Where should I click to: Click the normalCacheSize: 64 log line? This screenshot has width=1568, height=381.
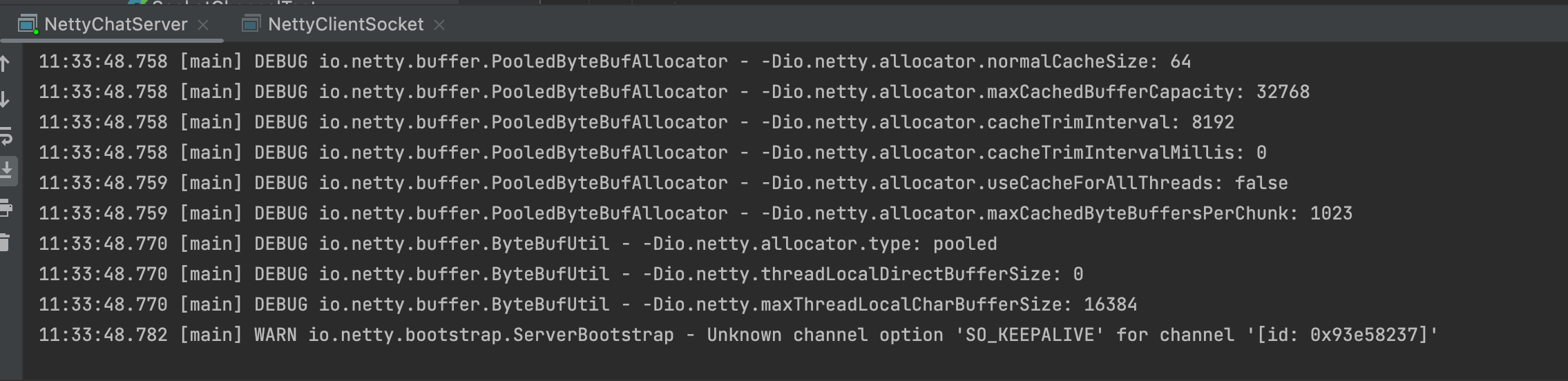(615, 62)
